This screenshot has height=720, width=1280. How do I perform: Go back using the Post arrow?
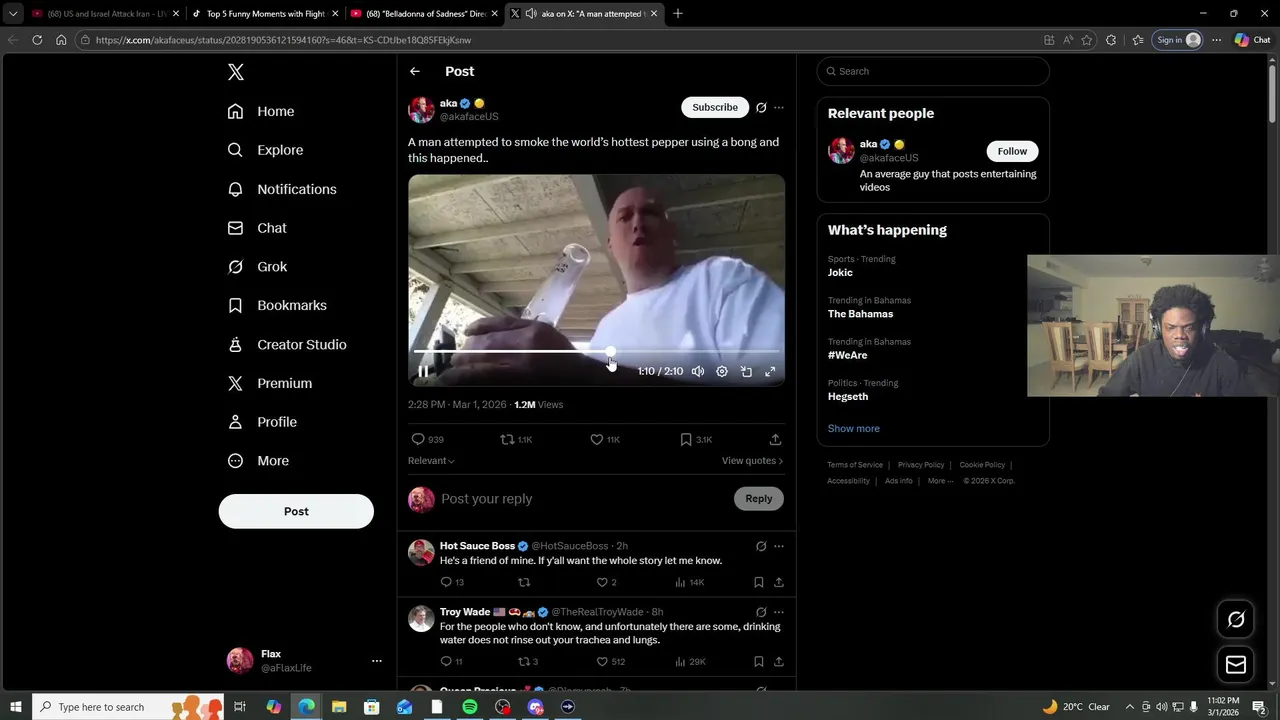coord(414,71)
